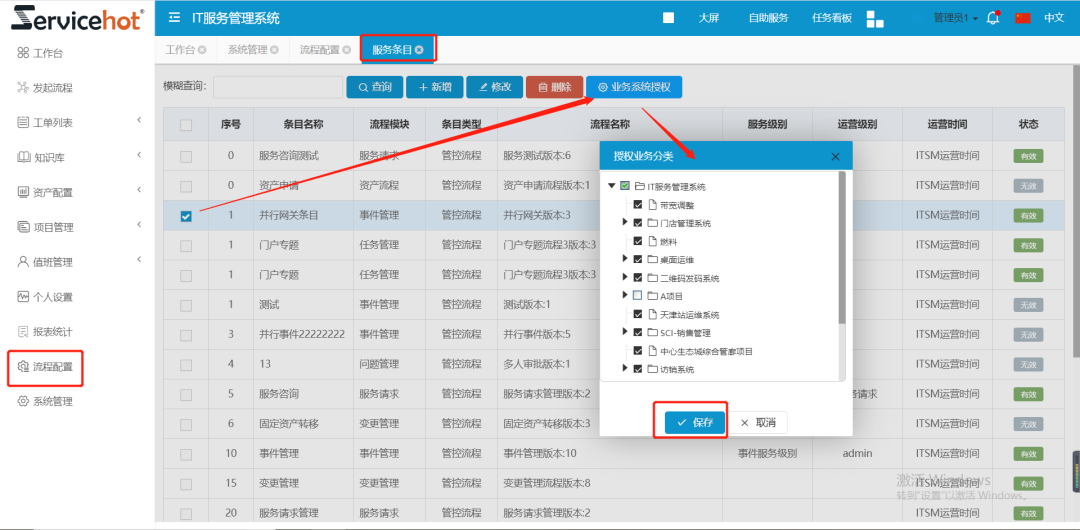Uncheck the 带宽调整 checkbox
1080x530 pixels.
tap(637, 205)
